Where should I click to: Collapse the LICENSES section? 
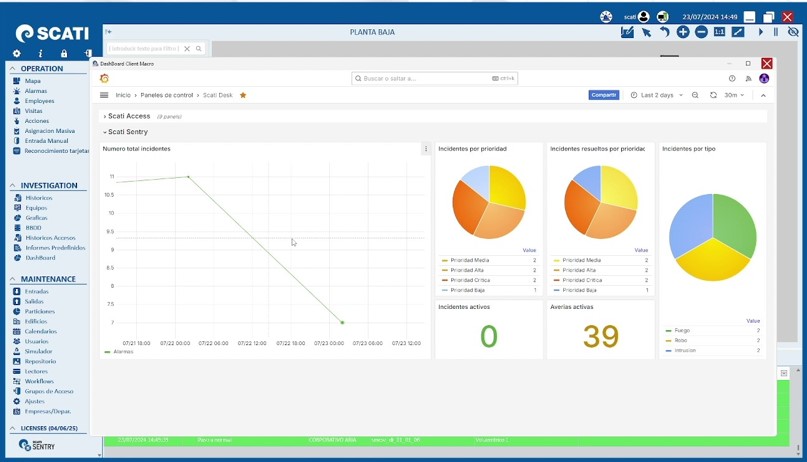(x=12, y=428)
